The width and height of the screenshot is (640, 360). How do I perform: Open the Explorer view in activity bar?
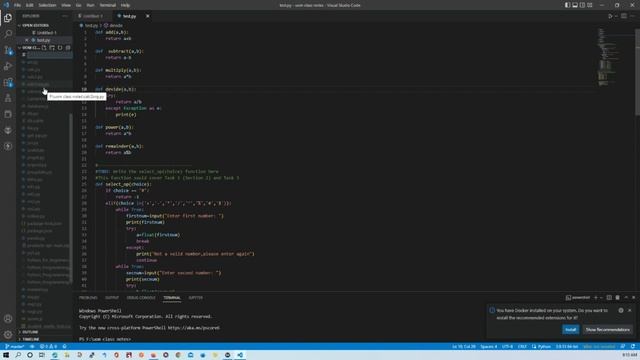(x=8, y=18)
